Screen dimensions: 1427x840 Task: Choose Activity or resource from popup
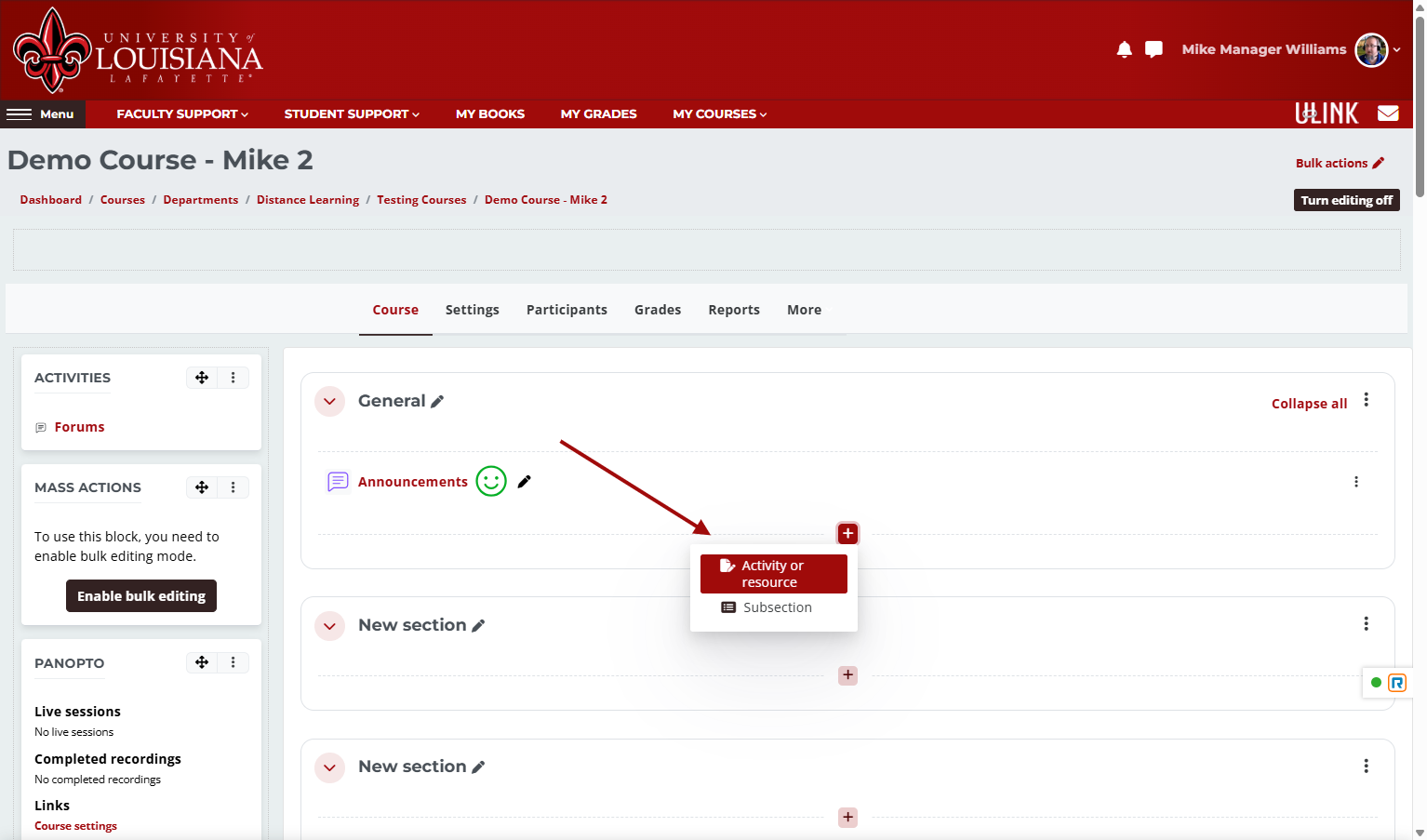click(x=774, y=574)
